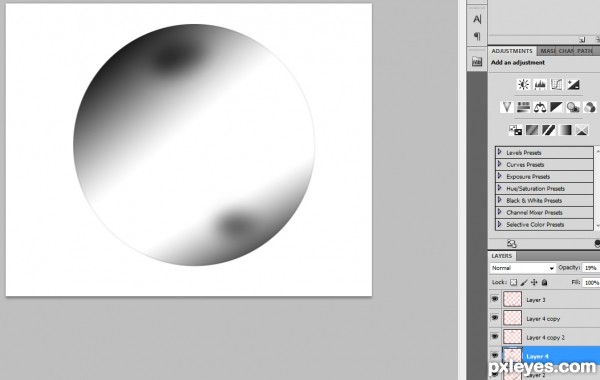The image size is (600, 380).
Task: Toggle lock all padlock icon
Action: [x=544, y=282]
